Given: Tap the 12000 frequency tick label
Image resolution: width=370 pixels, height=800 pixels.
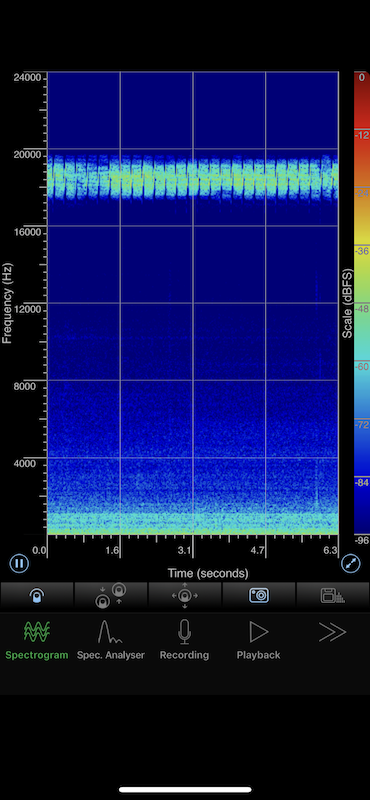Looking at the screenshot, I should [x=28, y=309].
